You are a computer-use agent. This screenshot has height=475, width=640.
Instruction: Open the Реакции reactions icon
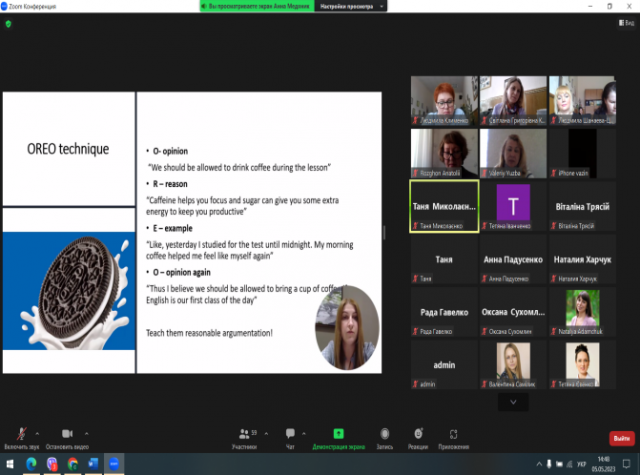(x=416, y=436)
